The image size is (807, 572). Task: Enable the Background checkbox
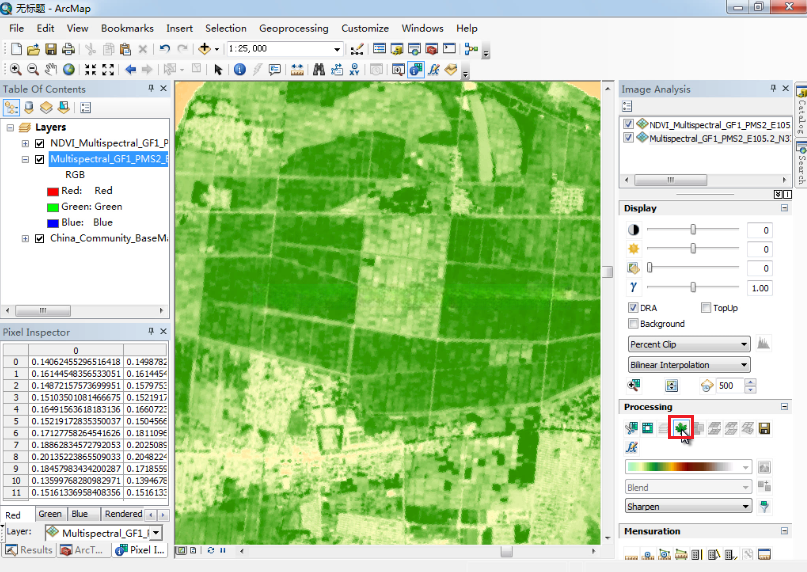pyautogui.click(x=633, y=324)
